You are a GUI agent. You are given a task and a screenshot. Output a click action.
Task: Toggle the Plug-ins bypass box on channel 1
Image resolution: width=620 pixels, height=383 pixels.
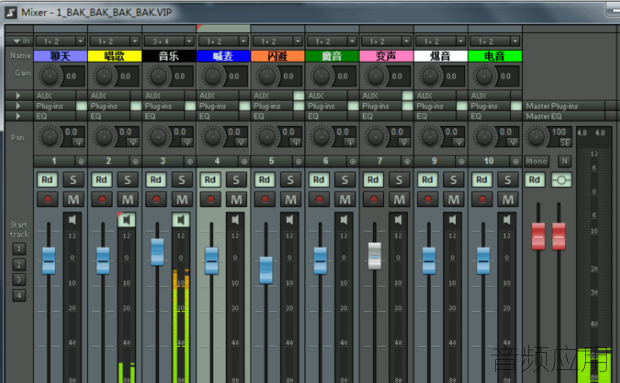click(x=81, y=106)
